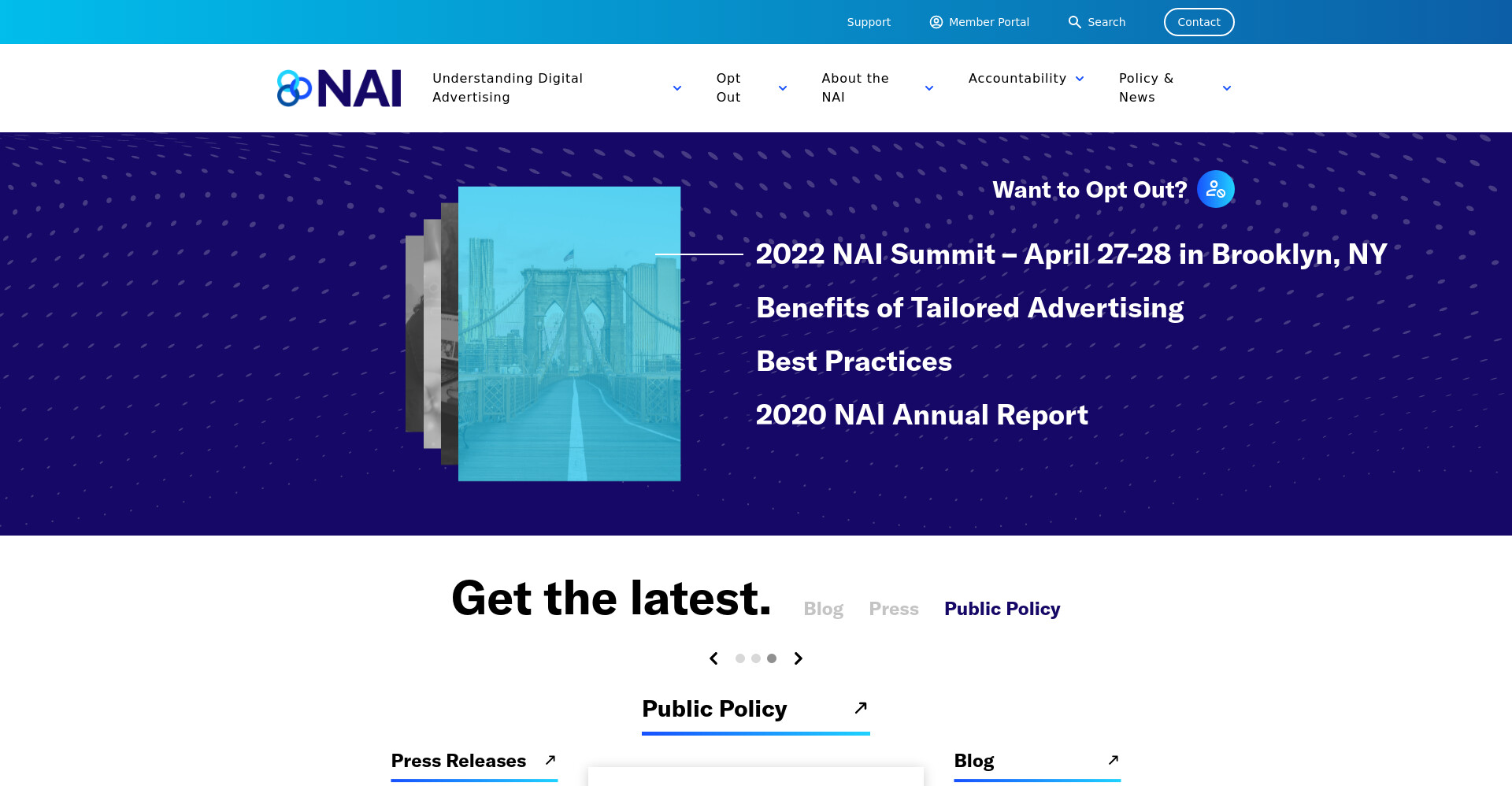Click the Brooklyn Bridge slide image

coord(569,334)
